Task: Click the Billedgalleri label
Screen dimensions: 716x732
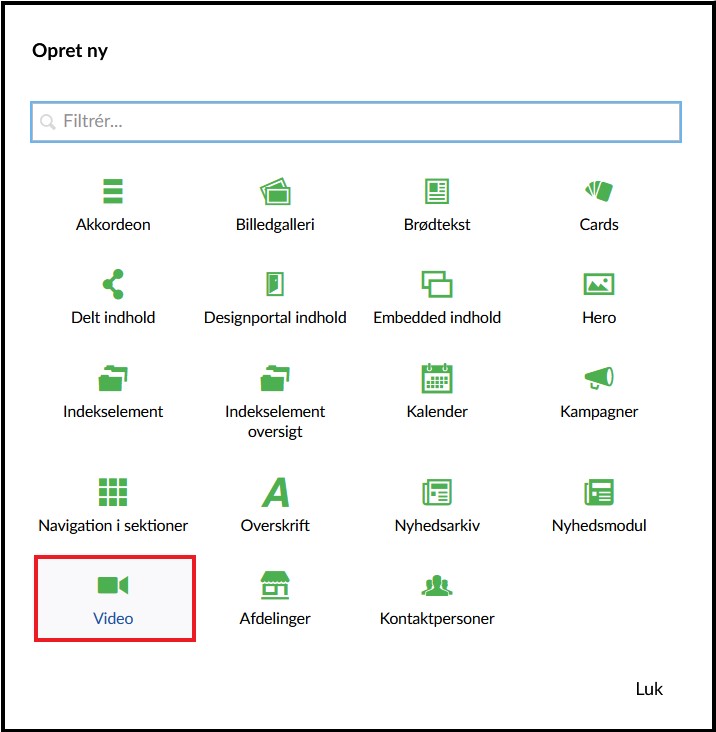Action: (275, 225)
